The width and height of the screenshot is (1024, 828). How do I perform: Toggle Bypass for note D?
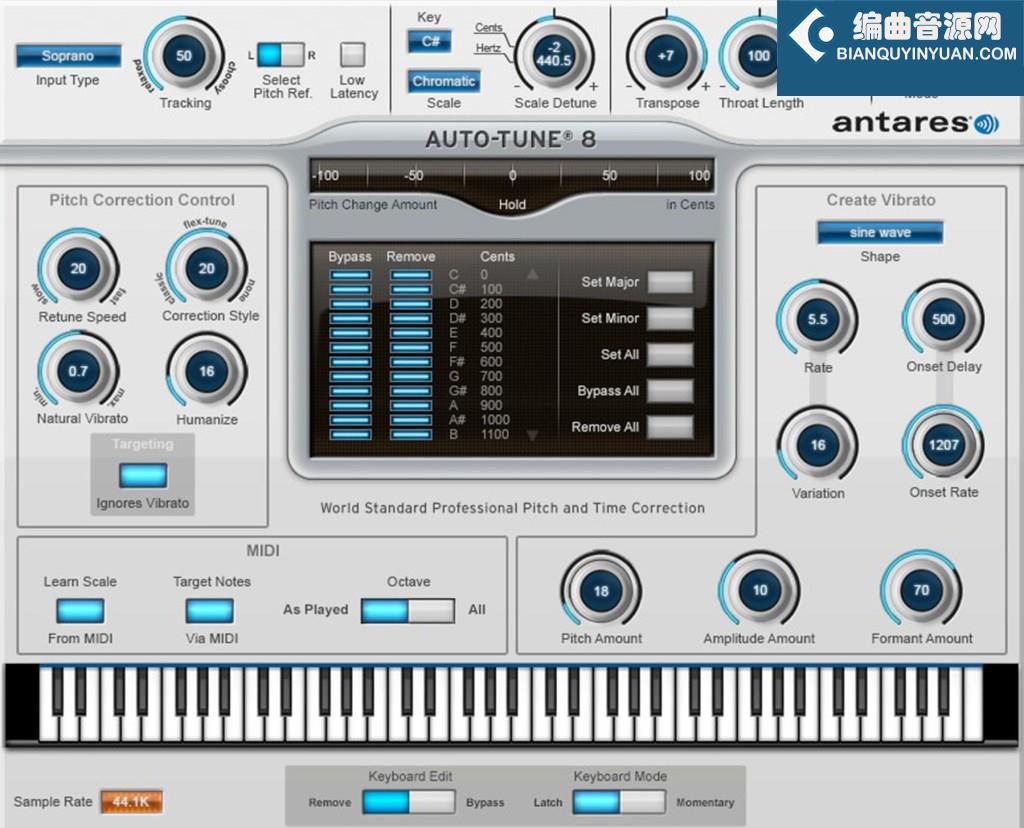click(x=351, y=304)
